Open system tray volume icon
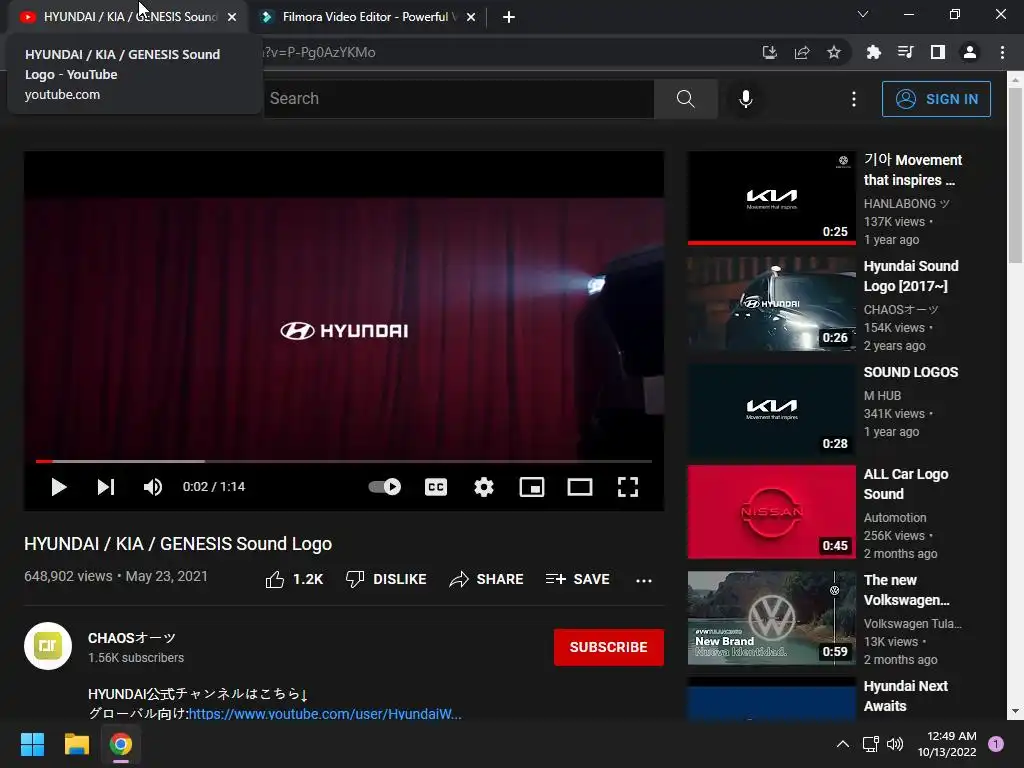1024x768 pixels. tap(895, 744)
